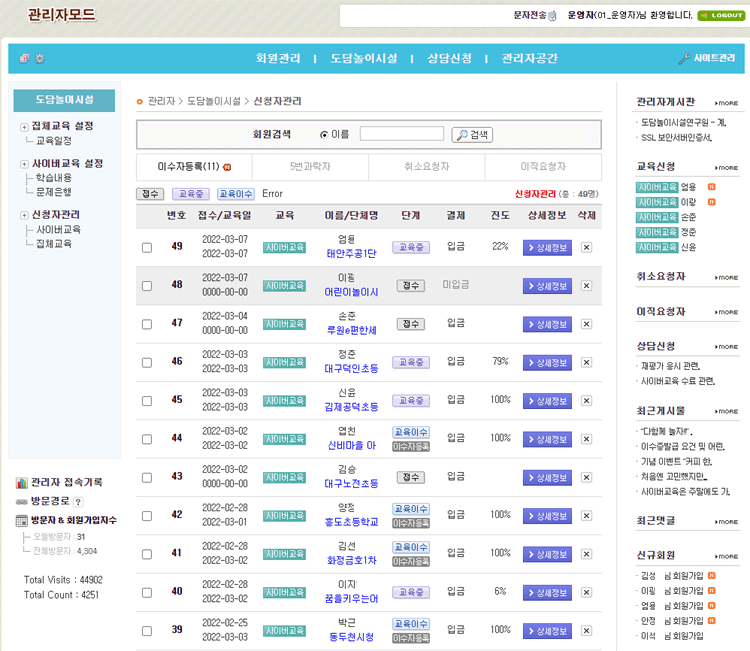750x651 pixels.
Task: Click the 태안주공1단 organization link
Action: pos(352,254)
